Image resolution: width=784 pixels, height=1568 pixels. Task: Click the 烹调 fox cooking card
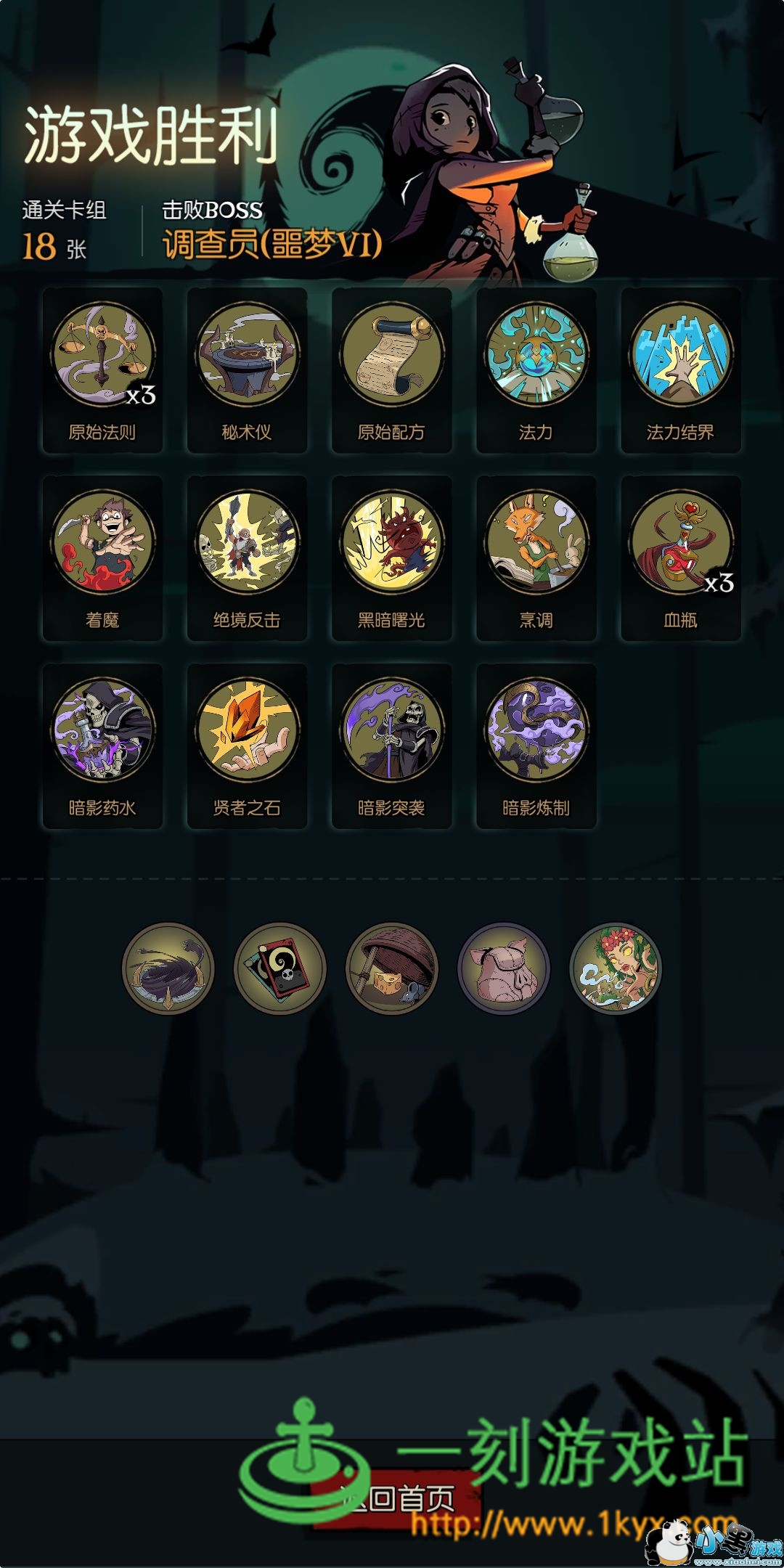[536, 558]
